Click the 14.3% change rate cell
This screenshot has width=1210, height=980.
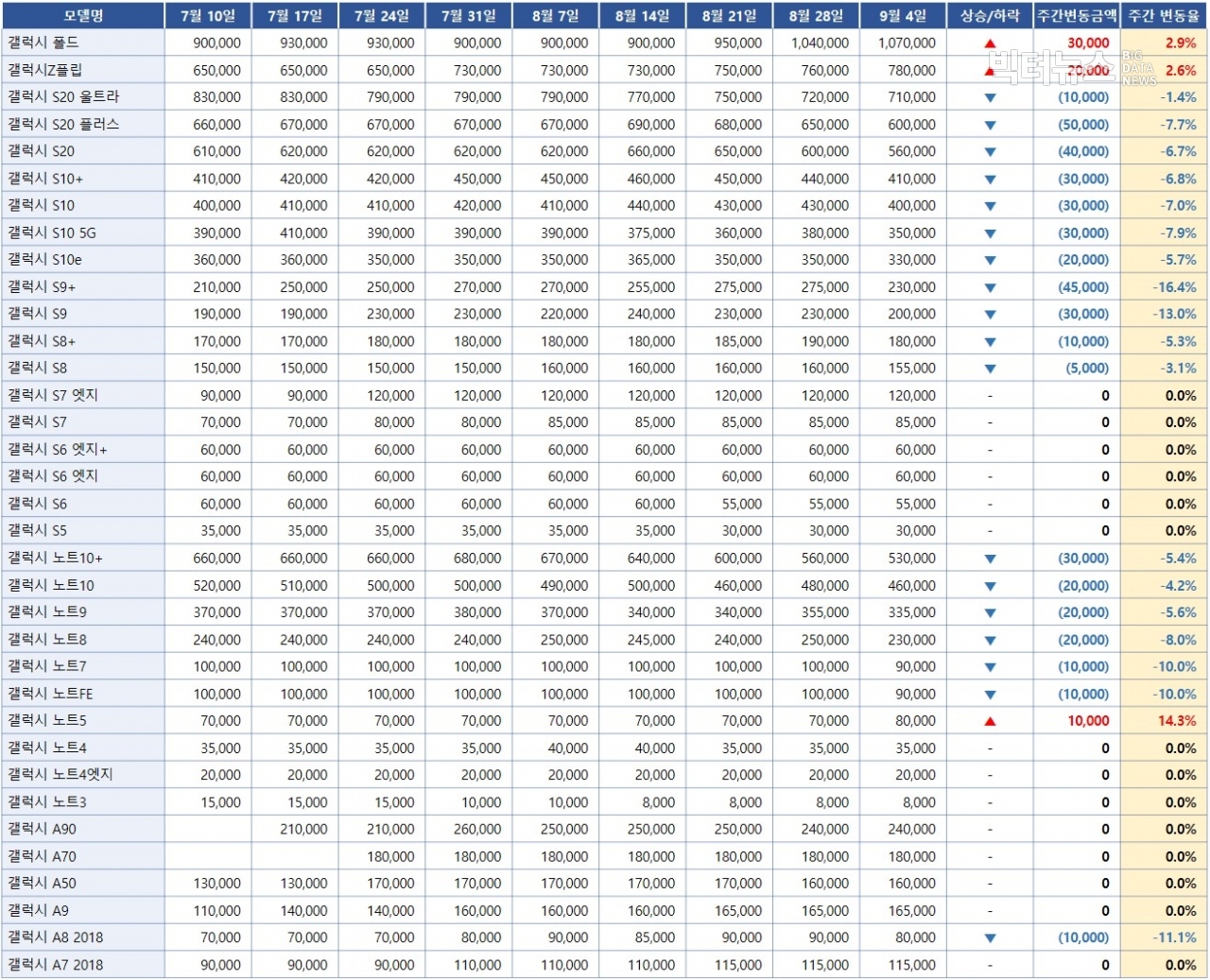(1177, 721)
